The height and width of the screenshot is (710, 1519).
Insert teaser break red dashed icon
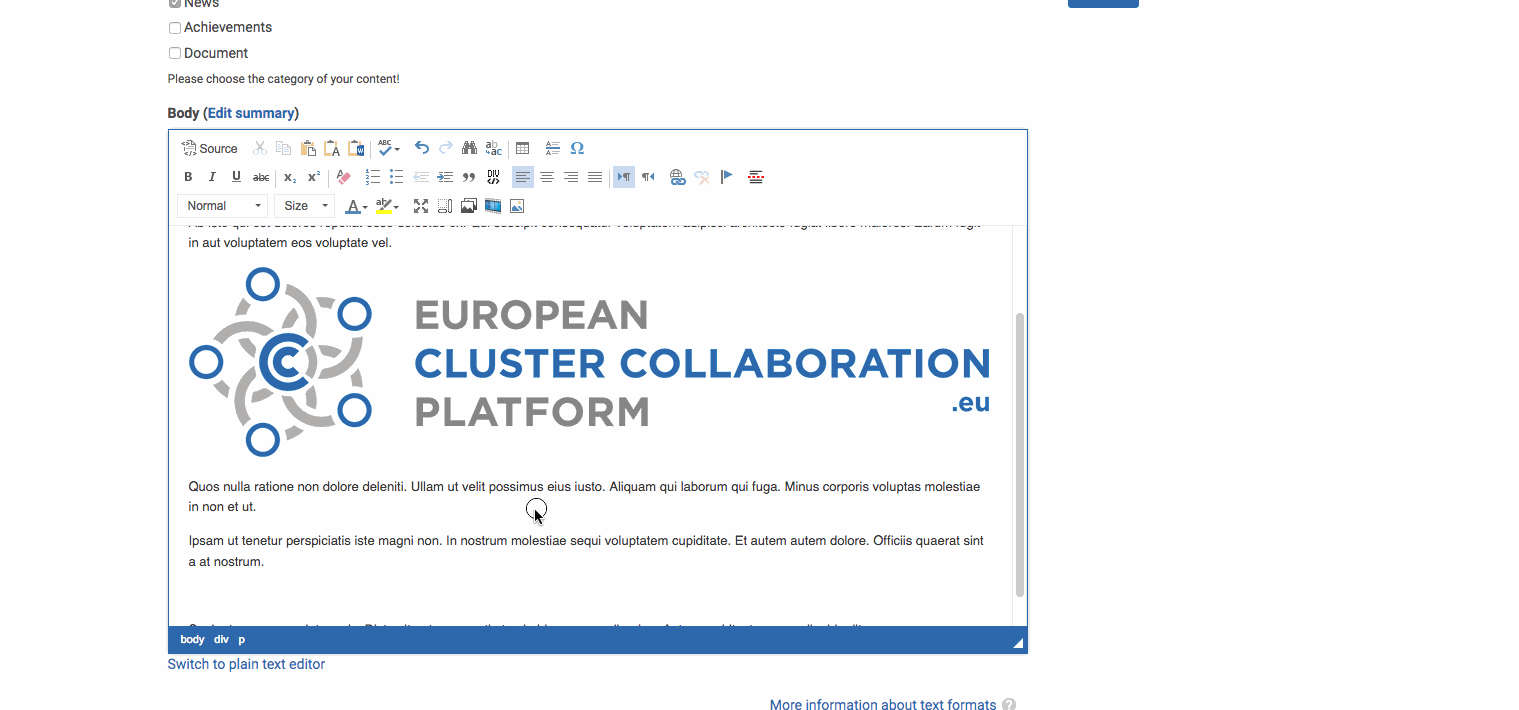click(x=756, y=177)
